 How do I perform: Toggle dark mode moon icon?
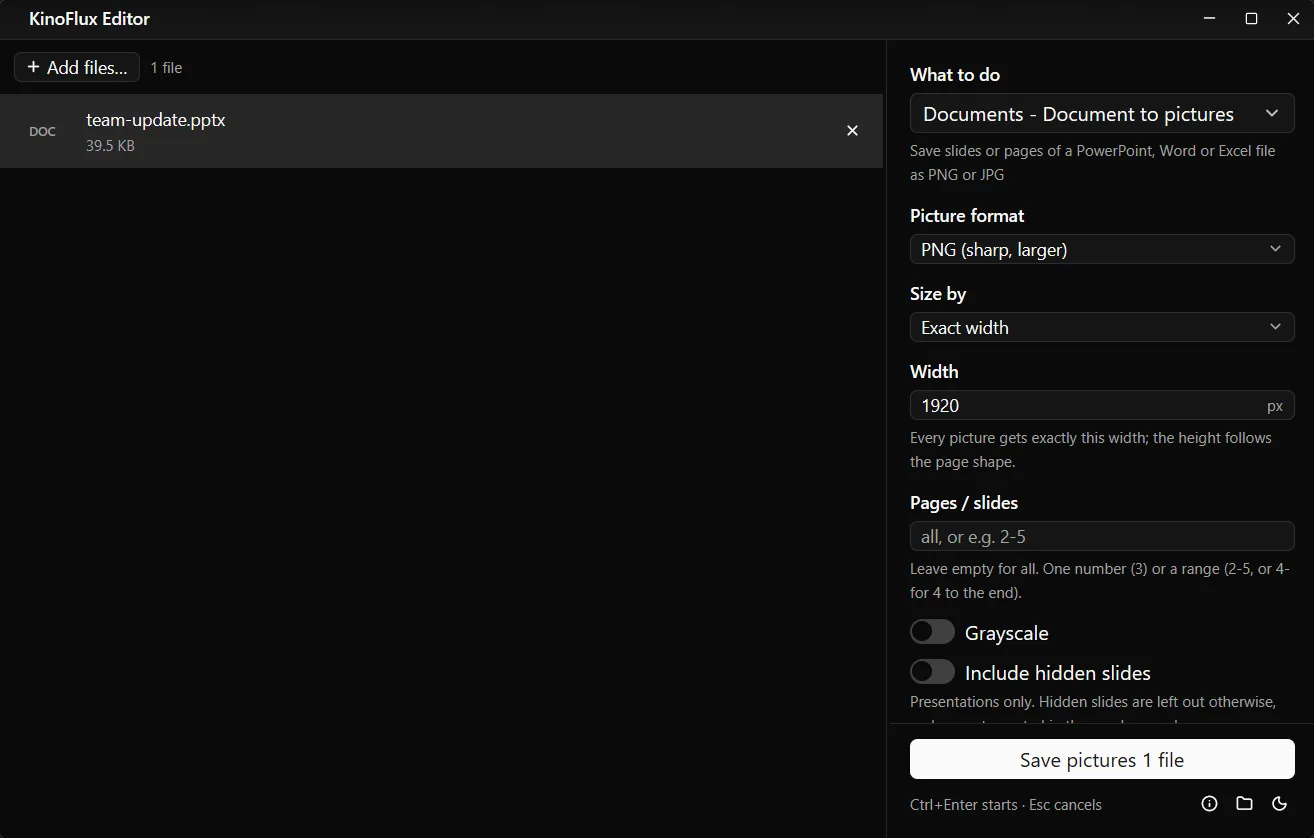coord(1279,804)
